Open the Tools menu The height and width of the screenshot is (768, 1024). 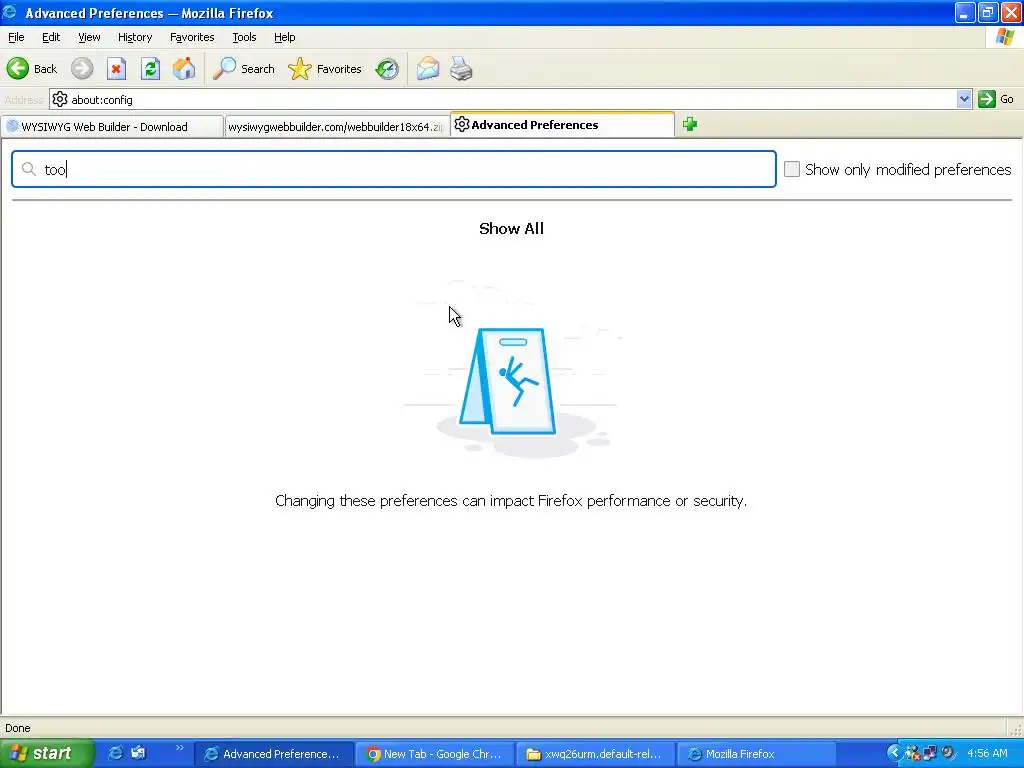[244, 37]
